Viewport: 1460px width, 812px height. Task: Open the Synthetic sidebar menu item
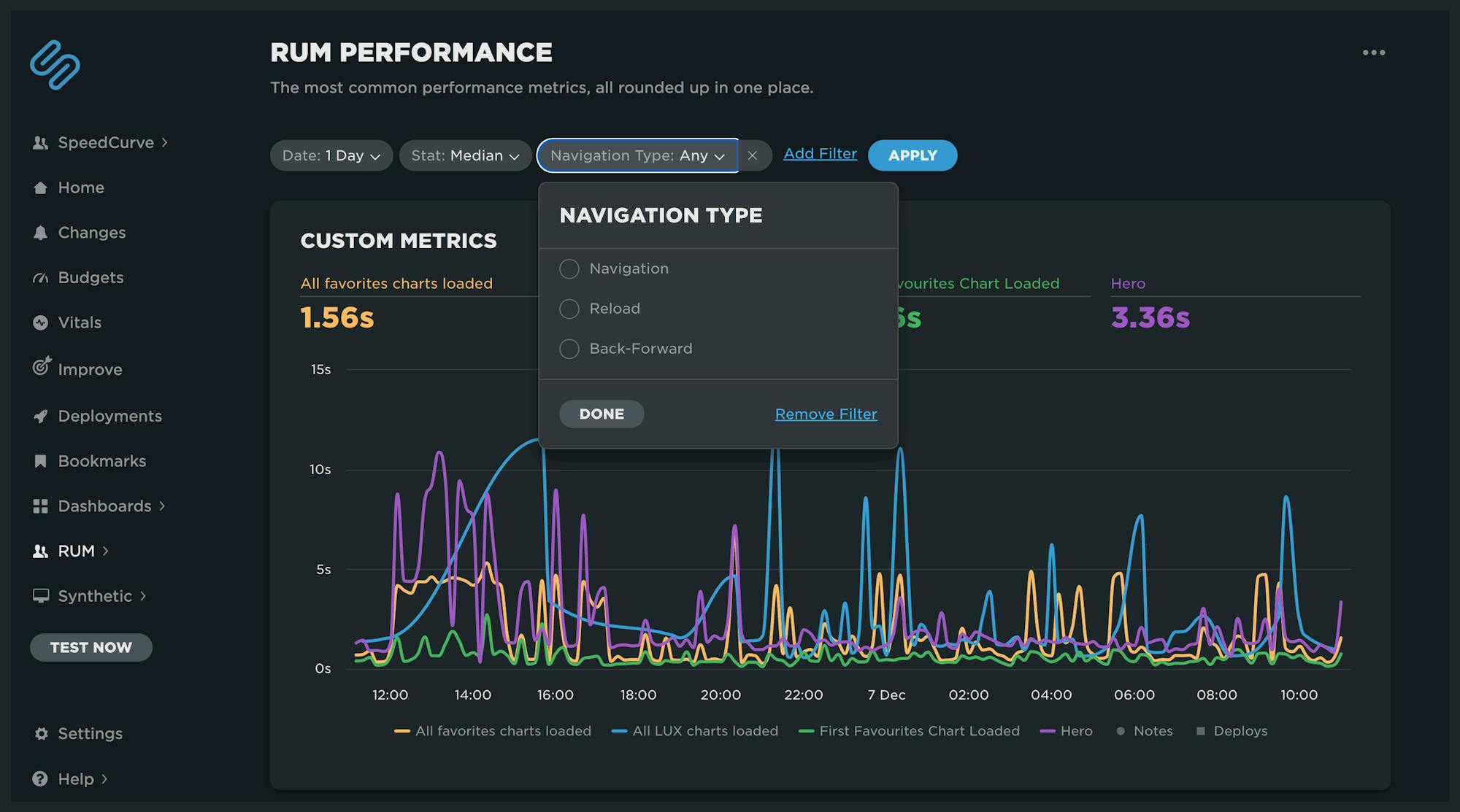(95, 596)
